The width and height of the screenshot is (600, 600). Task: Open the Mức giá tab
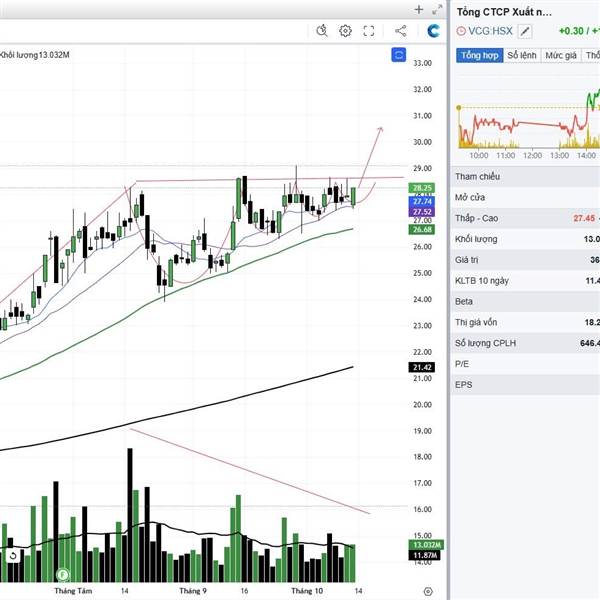(561, 55)
